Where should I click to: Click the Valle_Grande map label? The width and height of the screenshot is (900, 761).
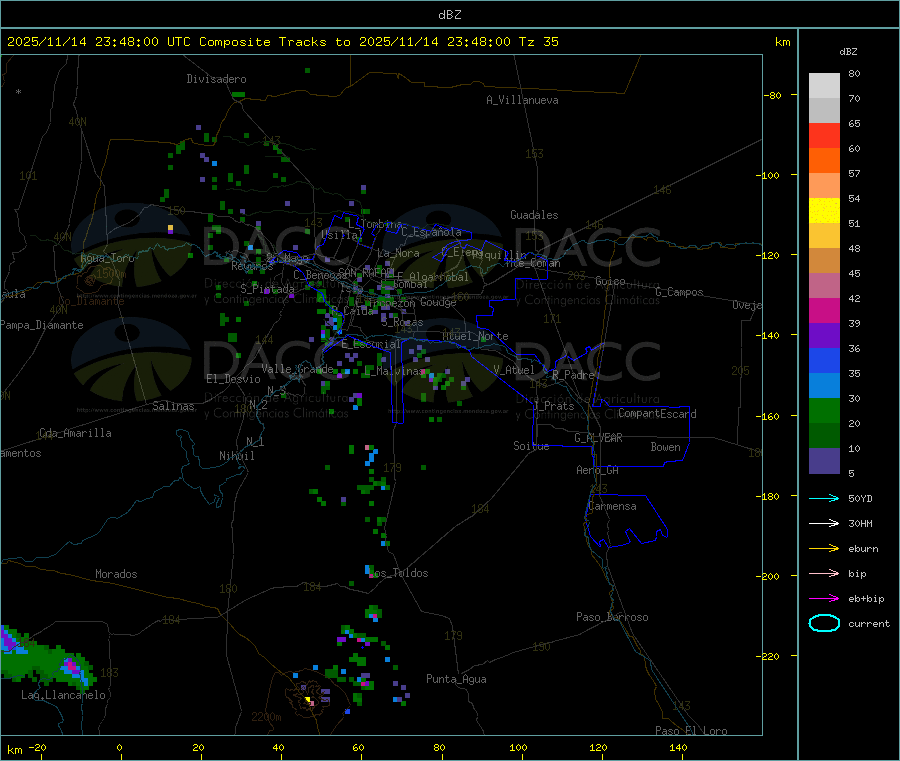click(x=297, y=368)
